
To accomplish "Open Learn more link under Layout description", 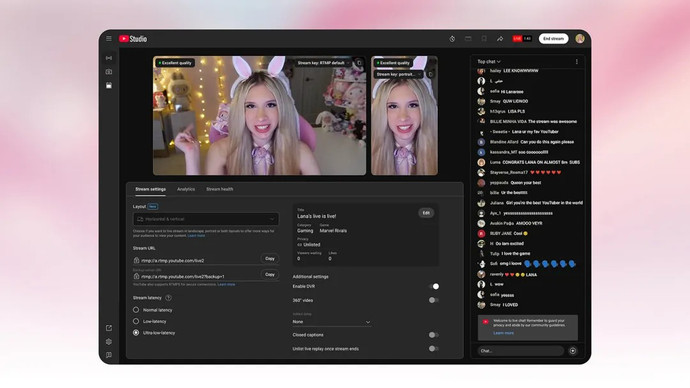I will point(196,236).
